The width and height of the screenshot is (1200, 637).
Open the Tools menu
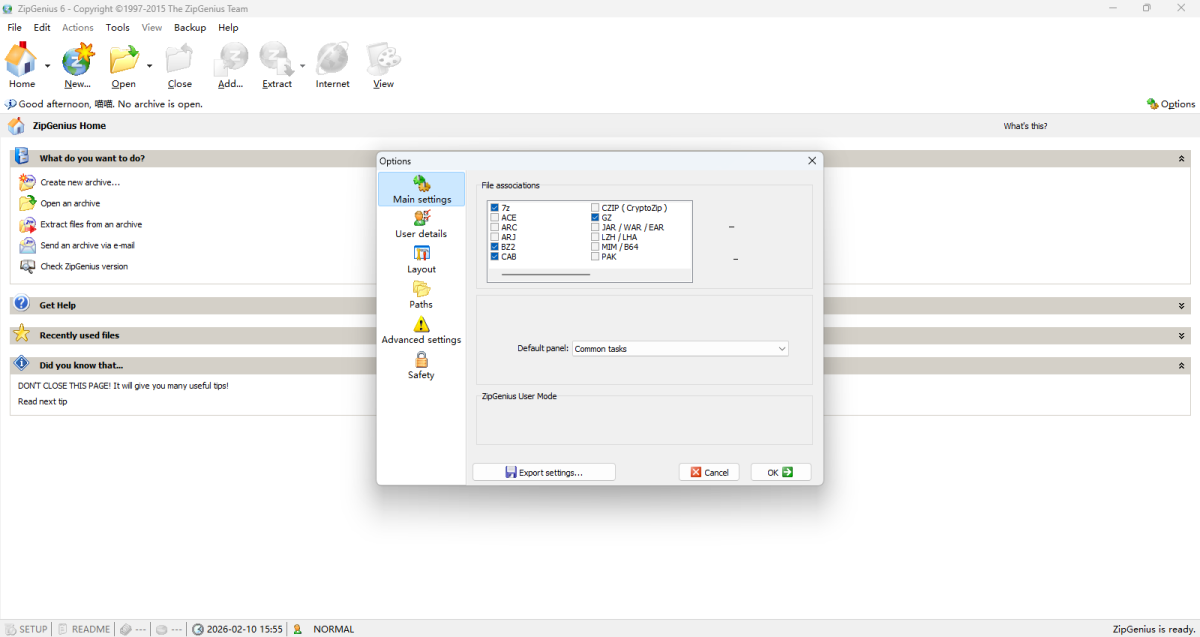point(118,28)
